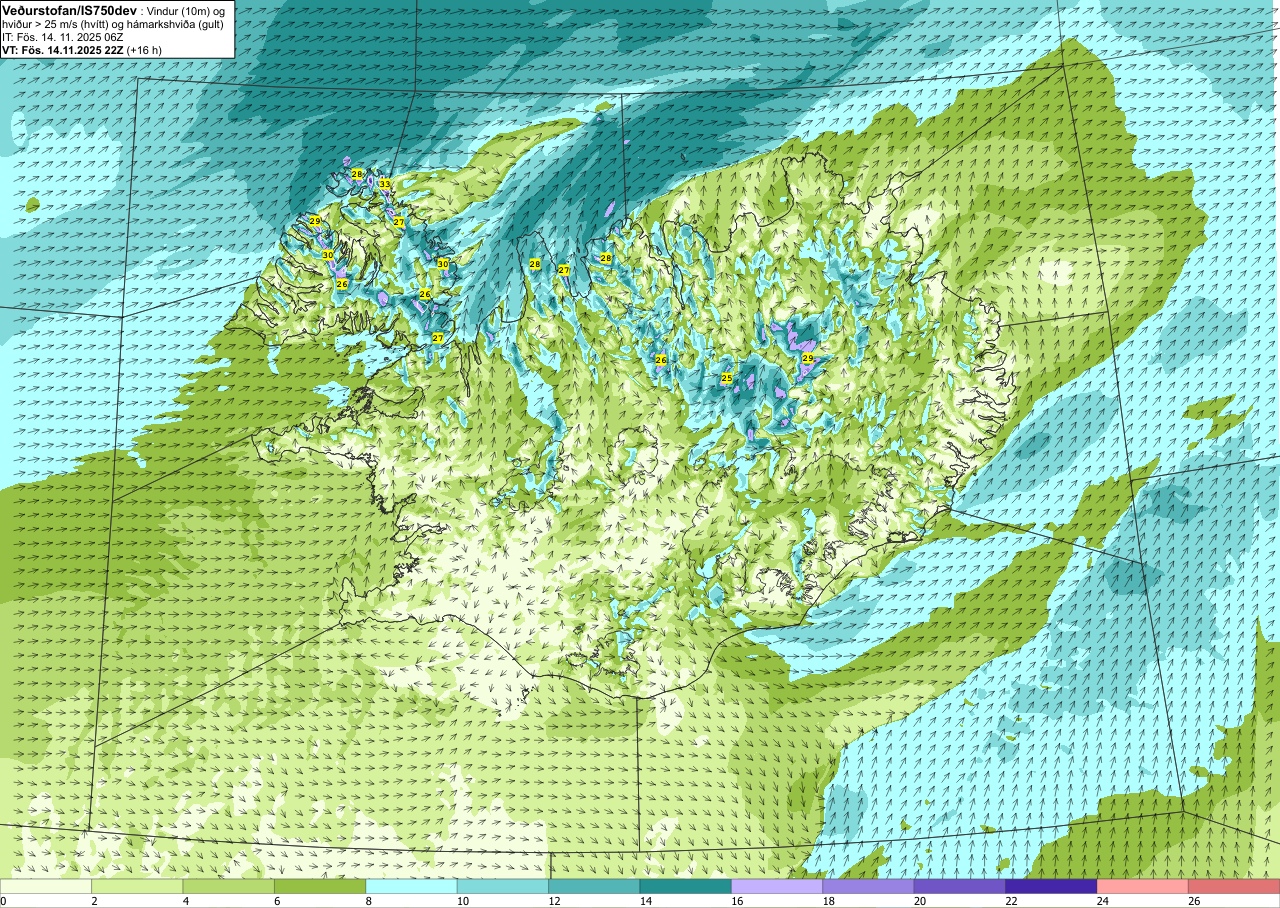Click the legend scale number 24
The image size is (1280, 908).
coord(1101,901)
